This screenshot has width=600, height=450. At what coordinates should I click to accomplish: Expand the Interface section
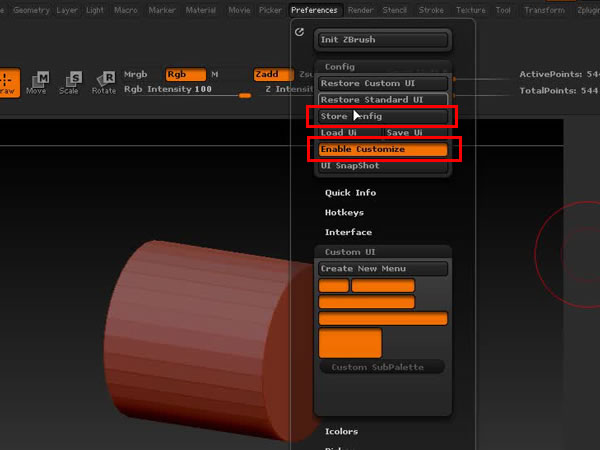[x=348, y=232]
